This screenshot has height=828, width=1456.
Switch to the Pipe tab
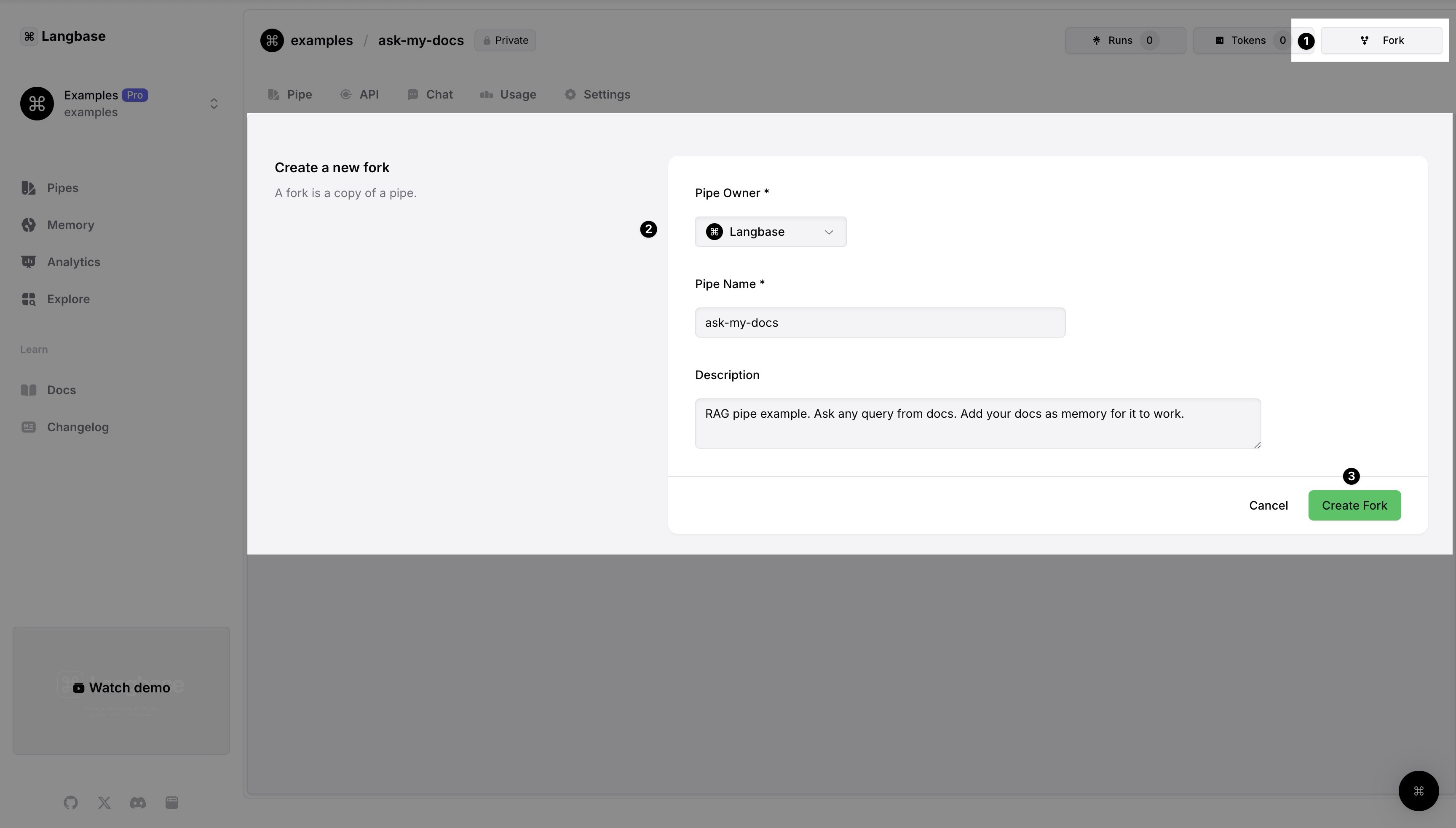click(x=290, y=94)
